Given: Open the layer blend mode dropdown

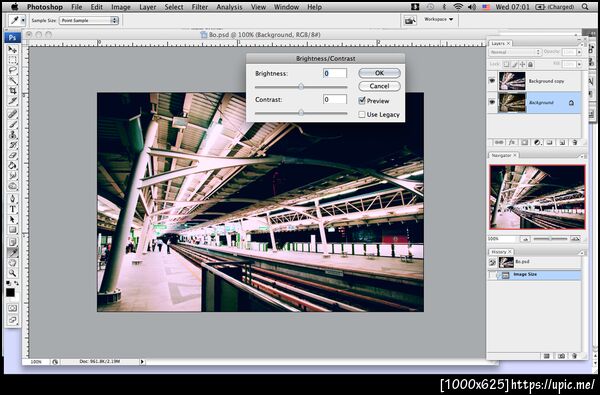Looking at the screenshot, I should pyautogui.click(x=515, y=52).
